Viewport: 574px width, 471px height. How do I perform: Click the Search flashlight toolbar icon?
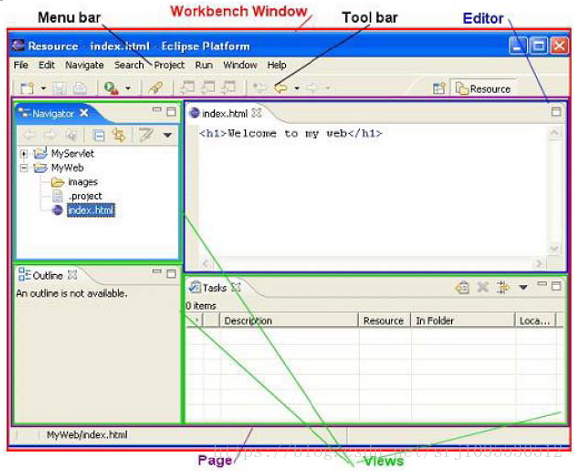click(156, 88)
